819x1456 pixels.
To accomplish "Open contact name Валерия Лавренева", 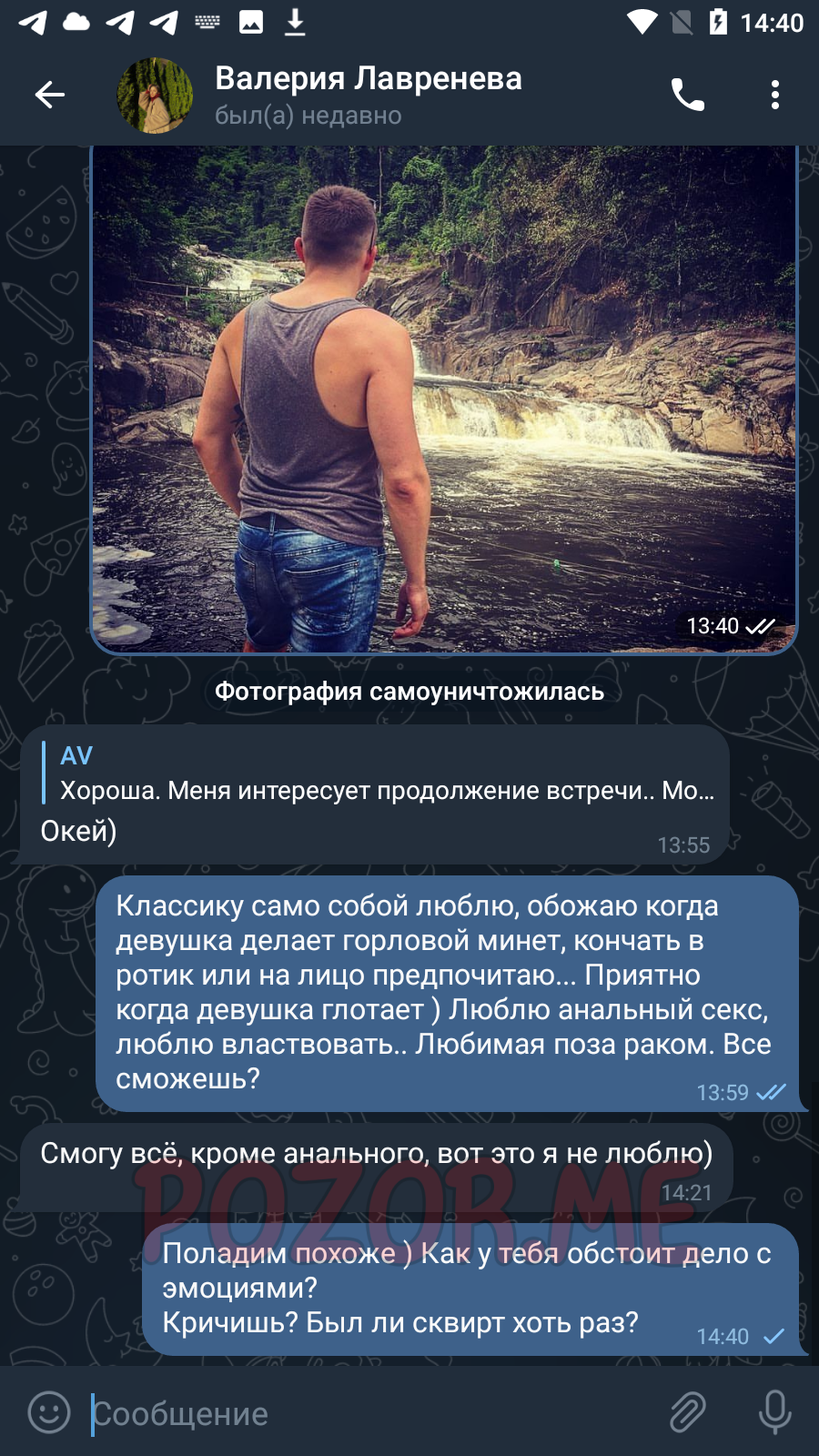I will (x=369, y=78).
